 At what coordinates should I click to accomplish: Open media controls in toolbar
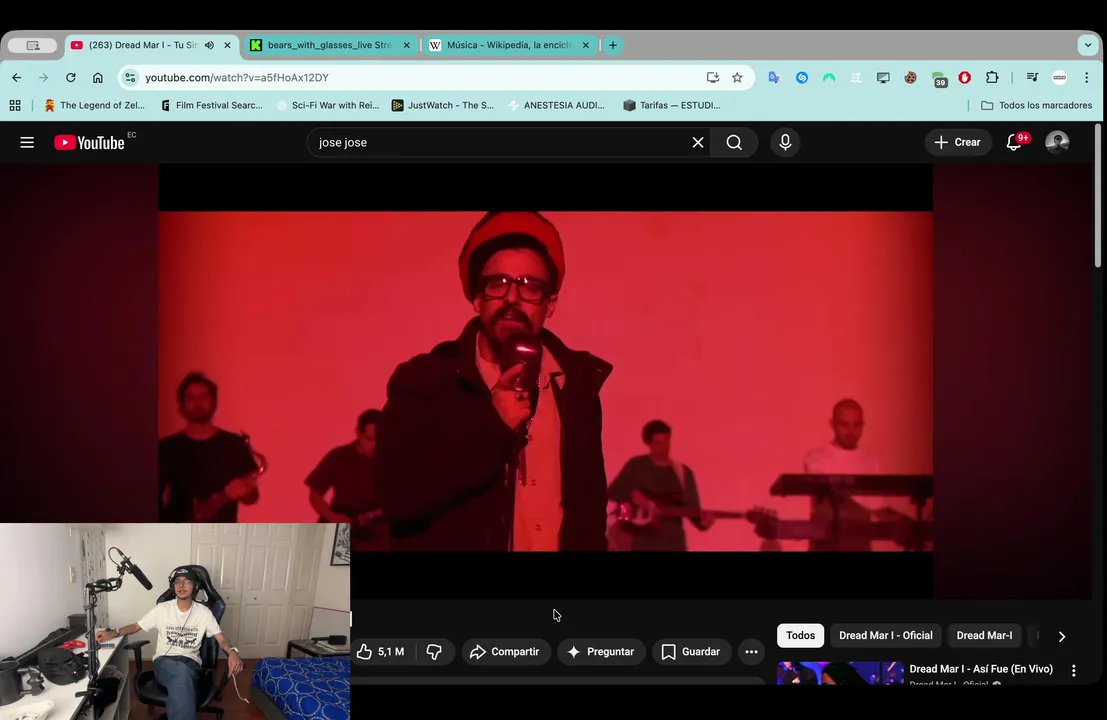1032,78
